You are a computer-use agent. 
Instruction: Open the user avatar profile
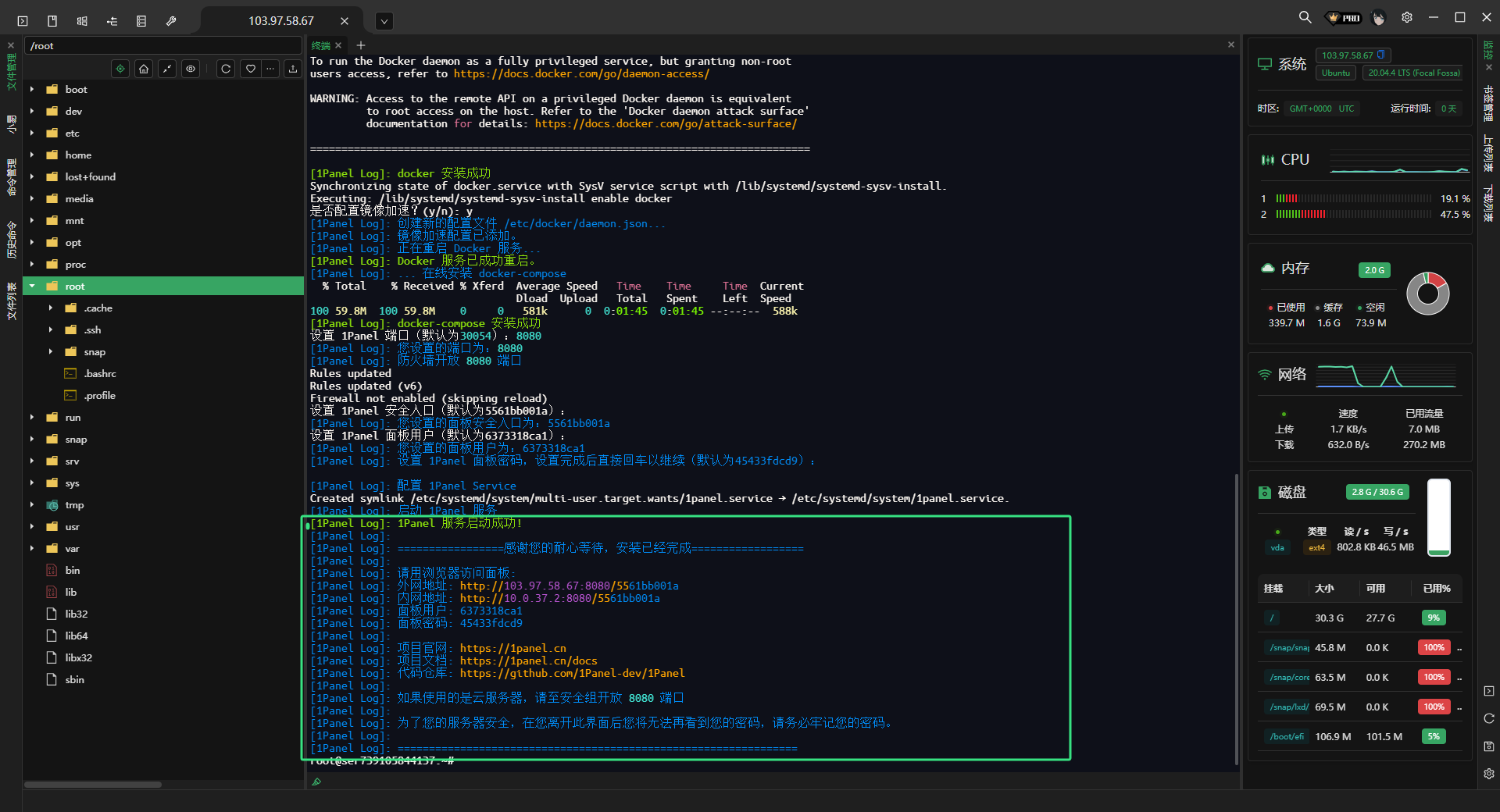1379,18
